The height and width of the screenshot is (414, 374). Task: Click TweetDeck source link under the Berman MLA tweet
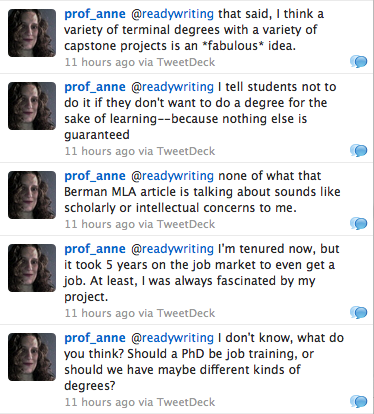[x=186, y=224]
